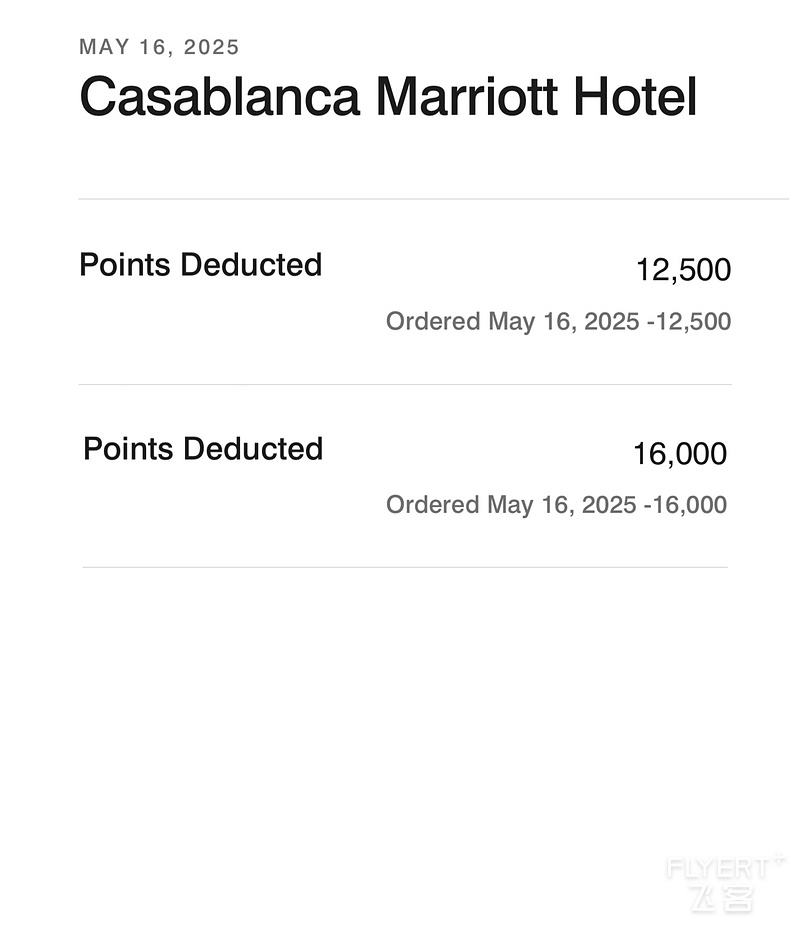Open the Ordered May 16, 2025 -12,500 detail

(559, 321)
